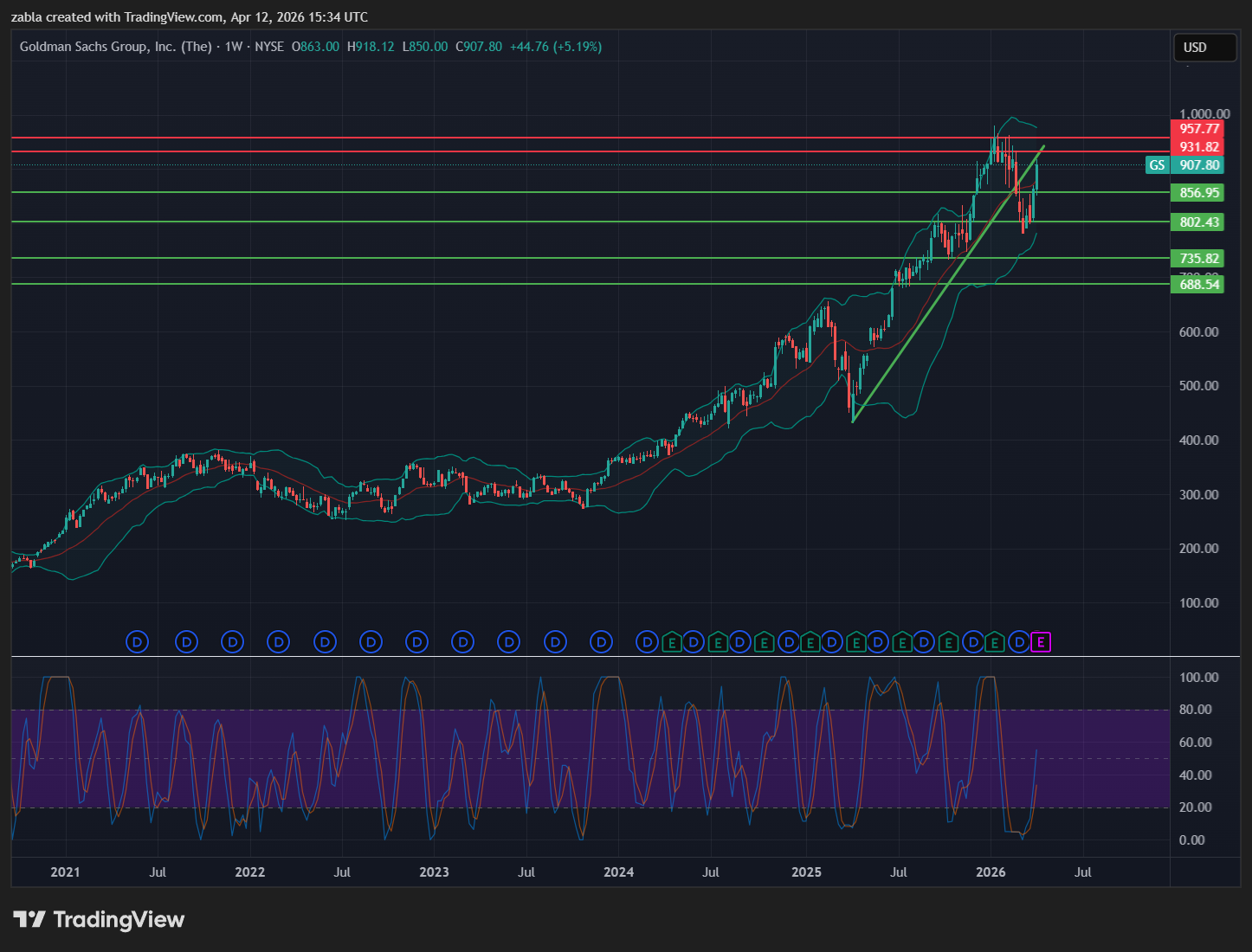This screenshot has height=952, width=1252.
Task: Click the 1W interval in chart legend
Action: 233,47
